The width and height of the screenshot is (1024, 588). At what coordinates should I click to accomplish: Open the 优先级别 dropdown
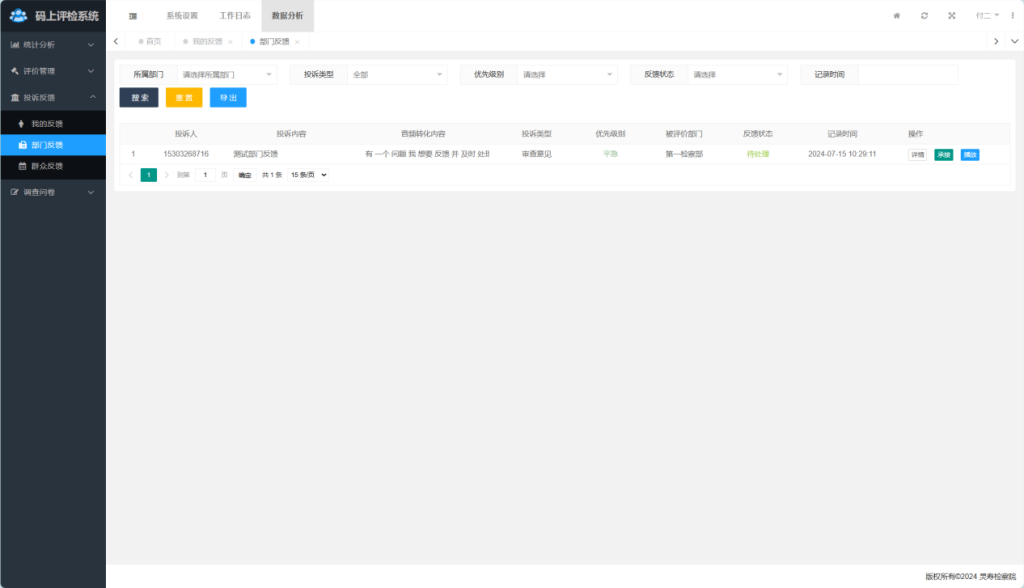566,75
